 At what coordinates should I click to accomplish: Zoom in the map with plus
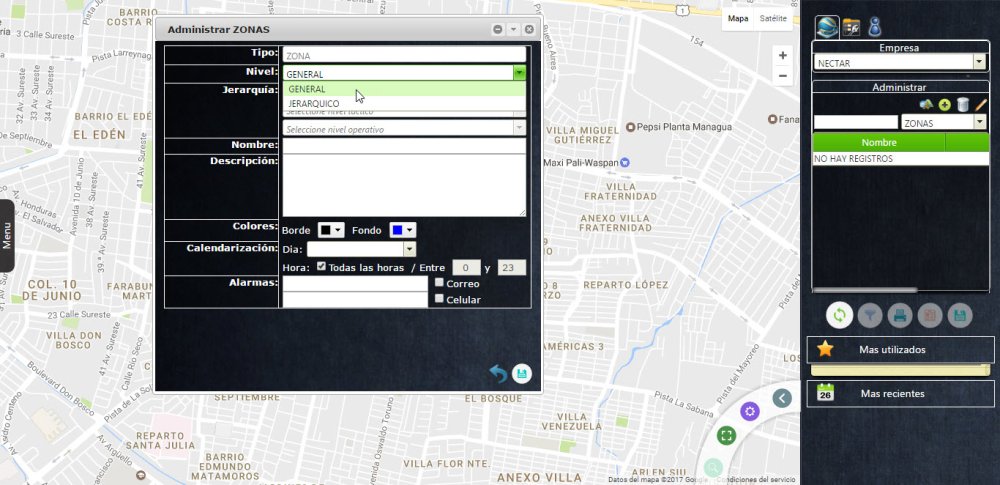(x=783, y=56)
